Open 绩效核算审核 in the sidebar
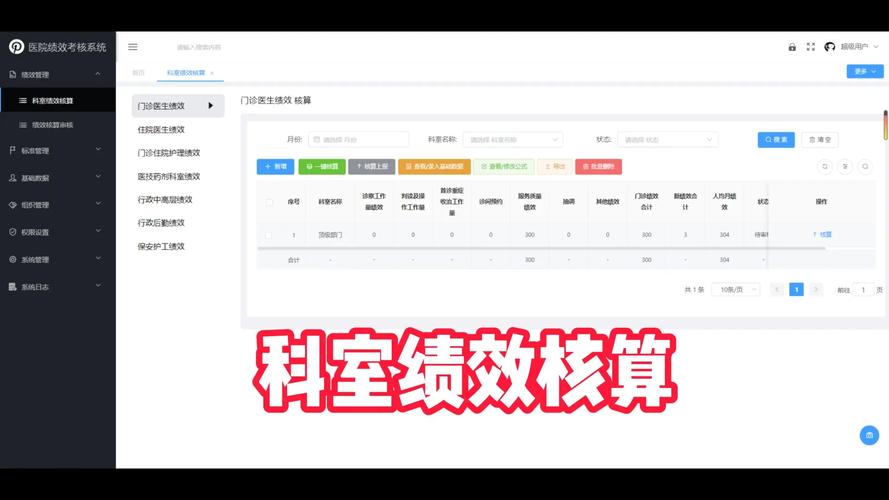 point(58,125)
